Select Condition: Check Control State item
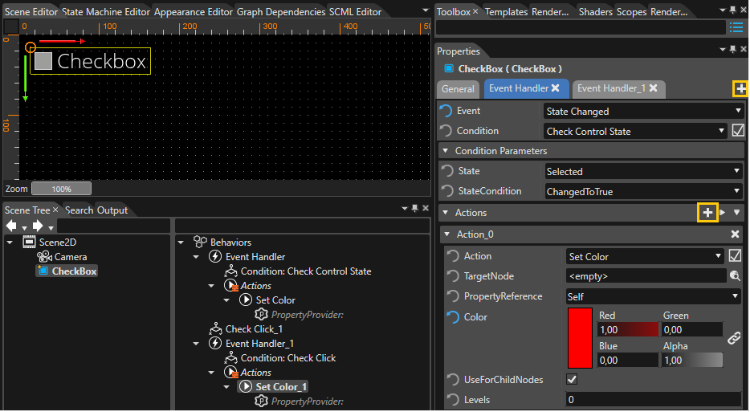This screenshot has width=750, height=412. pyautogui.click(x=306, y=271)
